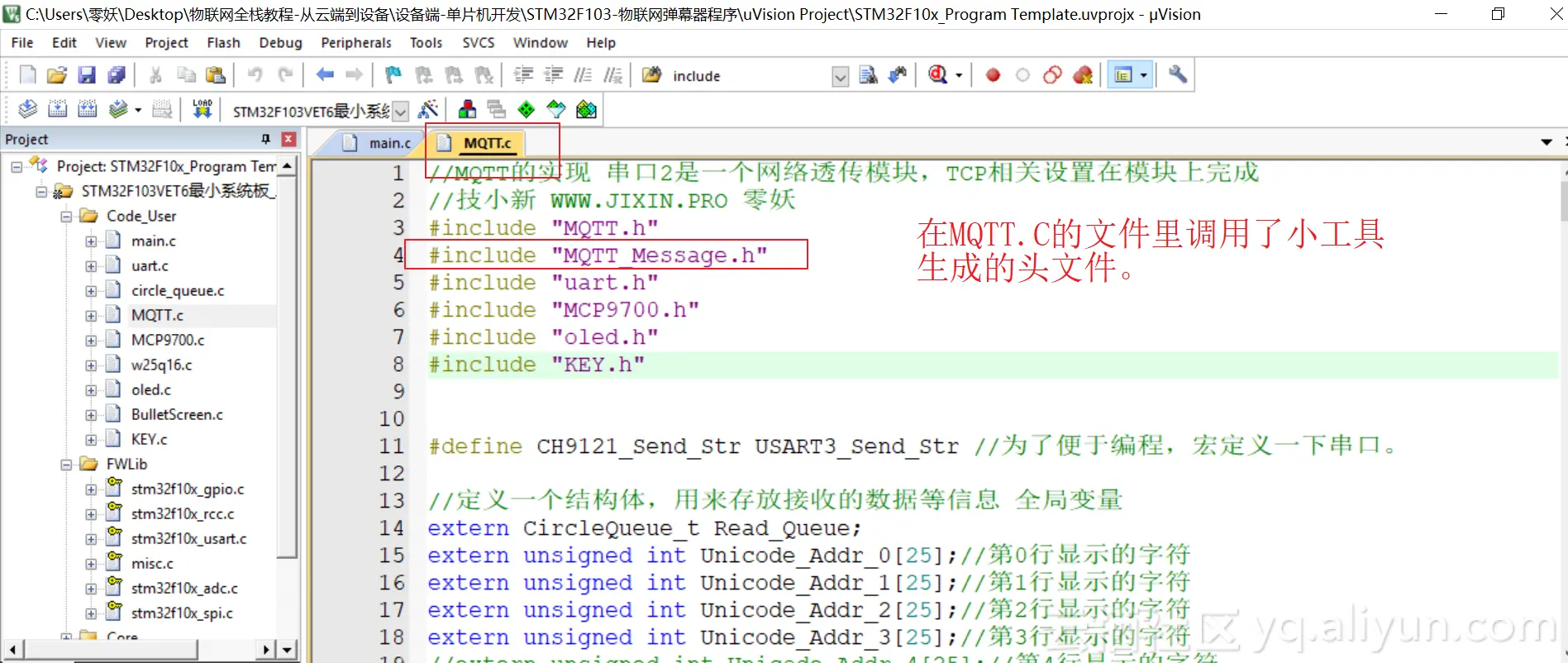Open the Peripherals menu
Image resolution: width=1568 pixels, height=663 pixels.
tap(356, 42)
